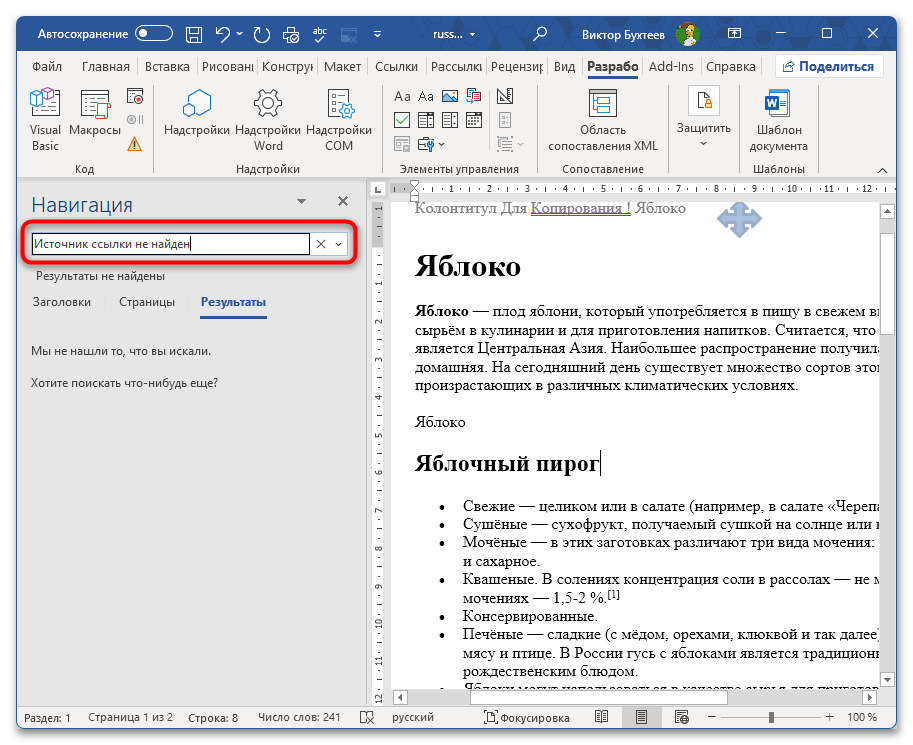Open the undo history dropdown arrow
The image size is (913, 745).
(239, 34)
